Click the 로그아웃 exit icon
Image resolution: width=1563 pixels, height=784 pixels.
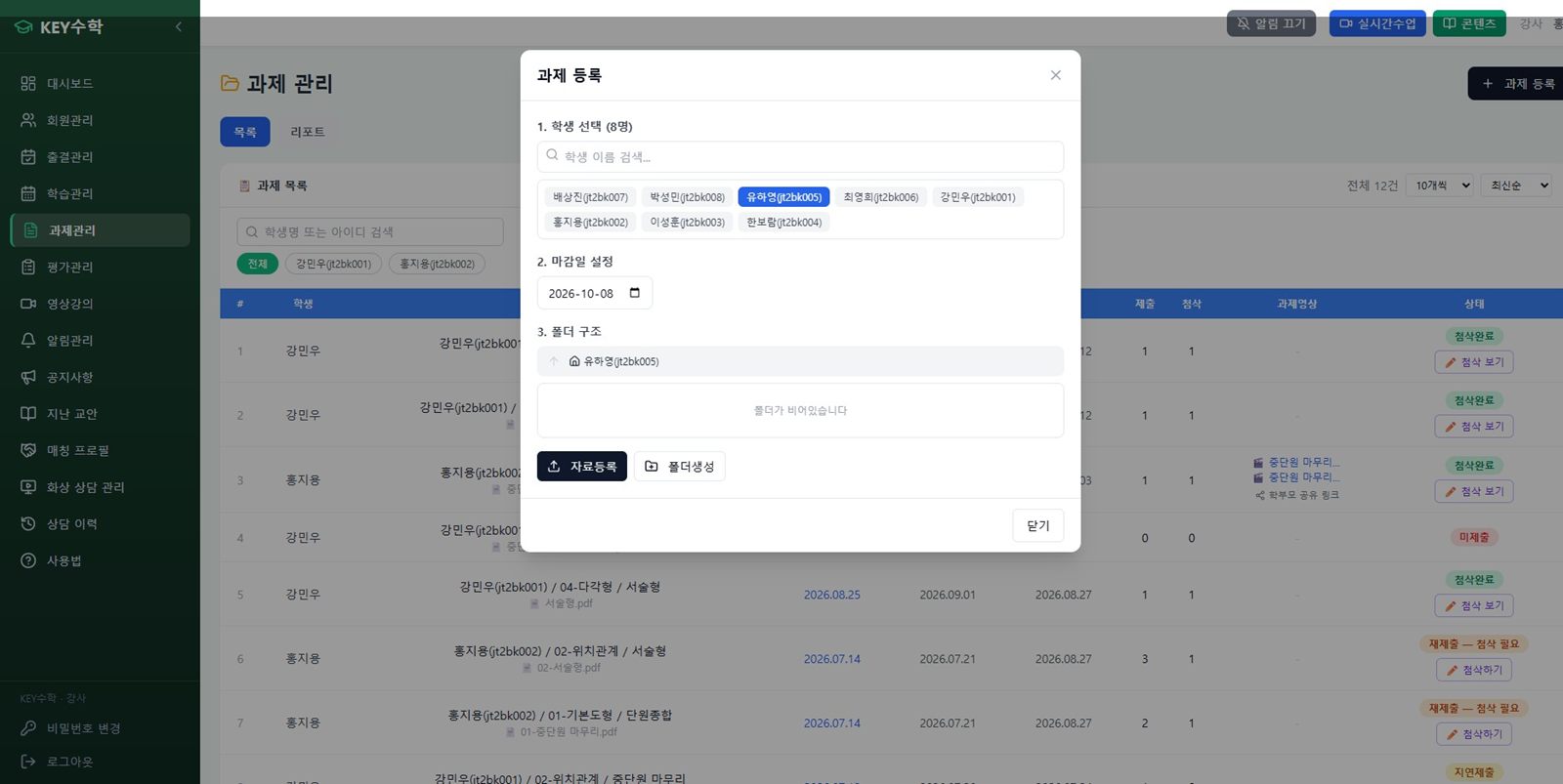(28, 762)
